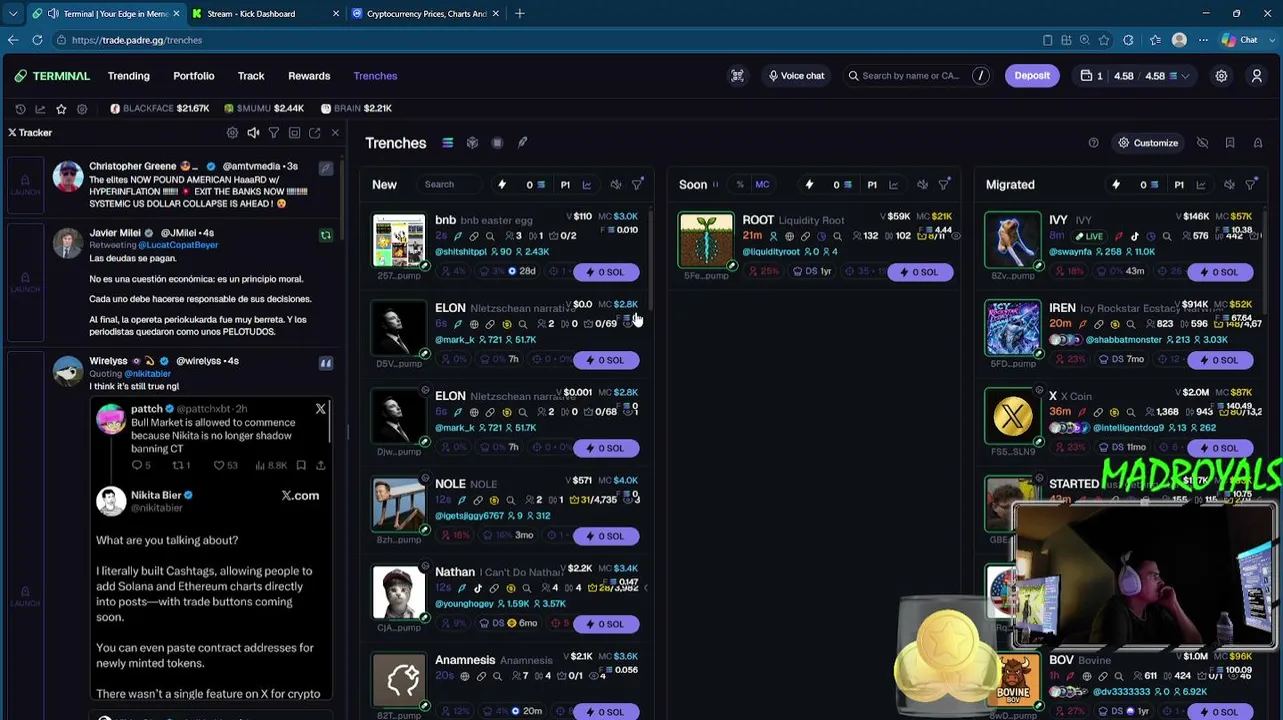Switch Soon column to MC display
The width and height of the screenshot is (1283, 720).
[x=762, y=185]
